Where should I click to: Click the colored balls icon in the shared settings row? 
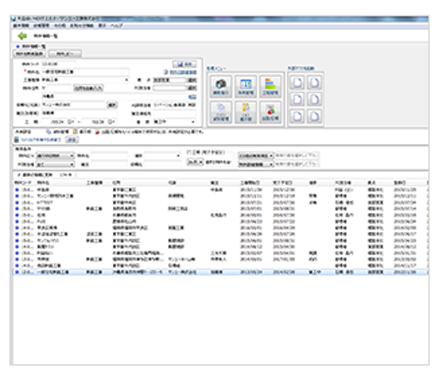97,132
